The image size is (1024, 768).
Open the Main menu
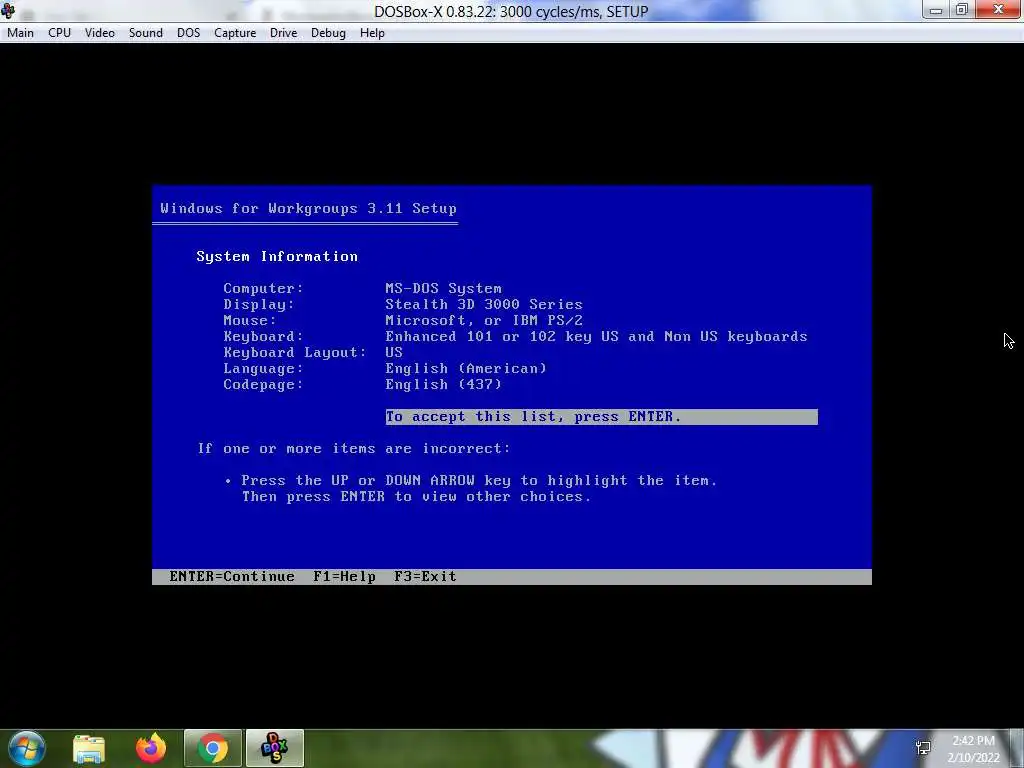coord(20,33)
